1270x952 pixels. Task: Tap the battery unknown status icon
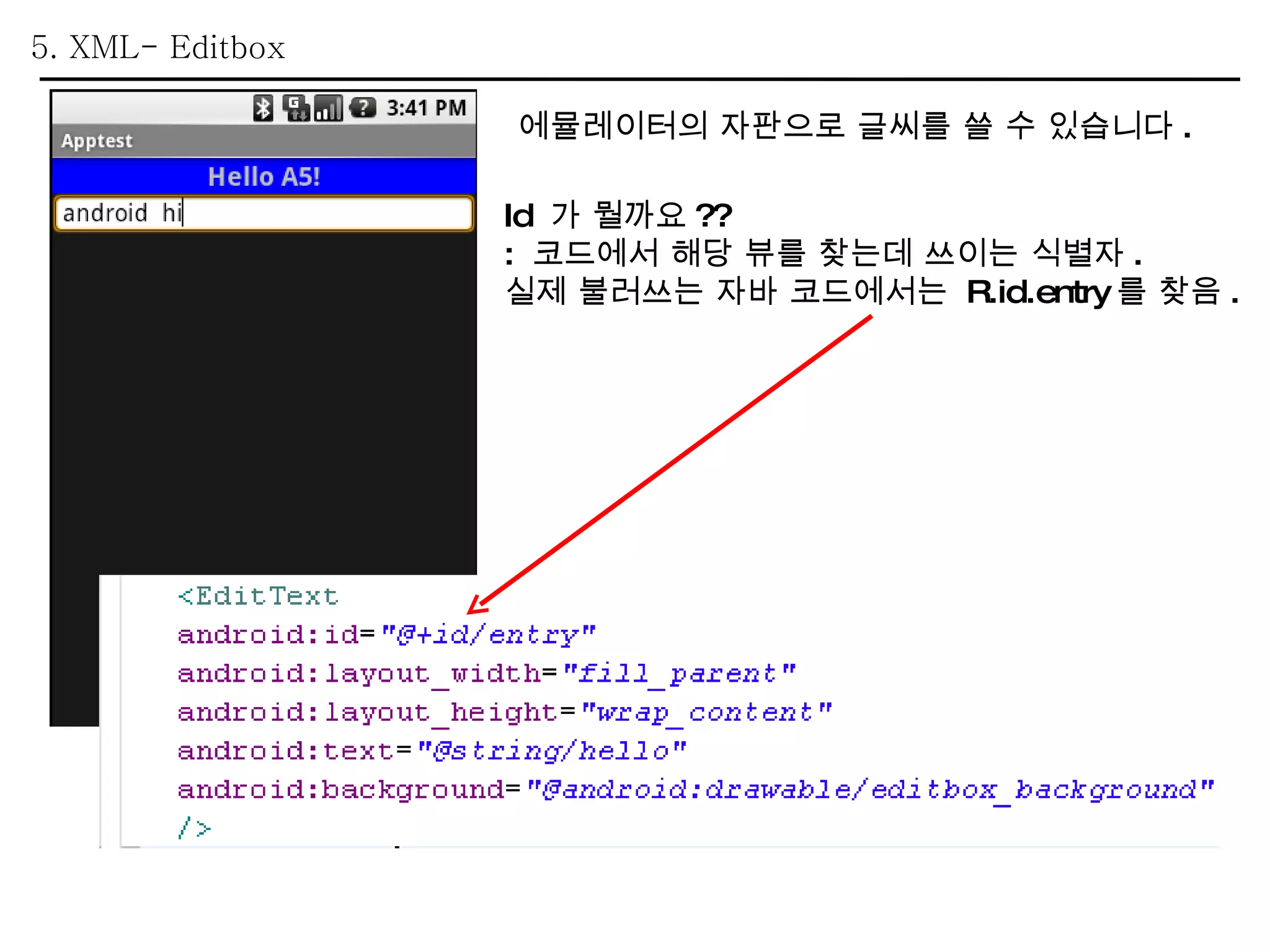click(363, 108)
